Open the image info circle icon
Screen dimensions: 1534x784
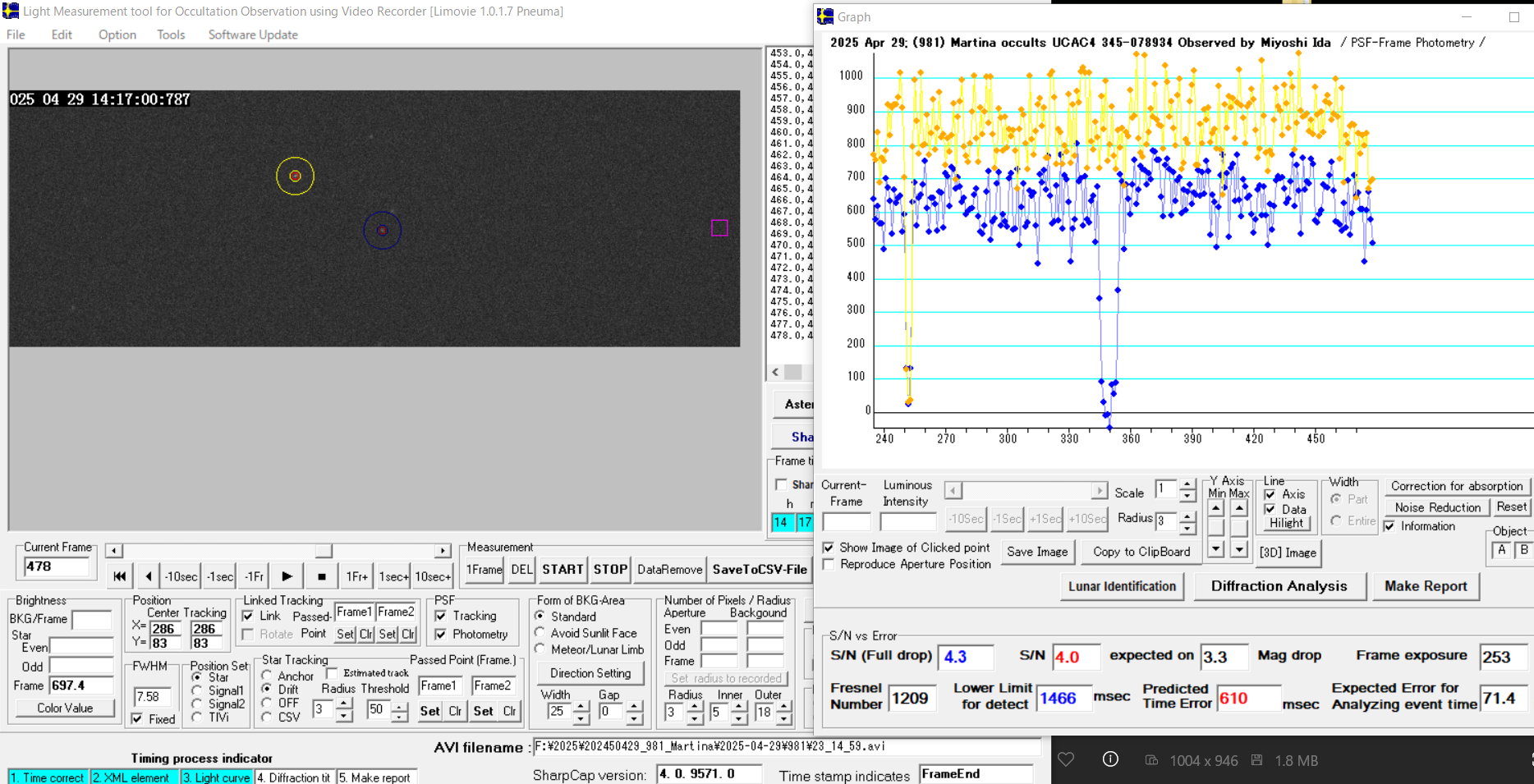[x=1109, y=759]
